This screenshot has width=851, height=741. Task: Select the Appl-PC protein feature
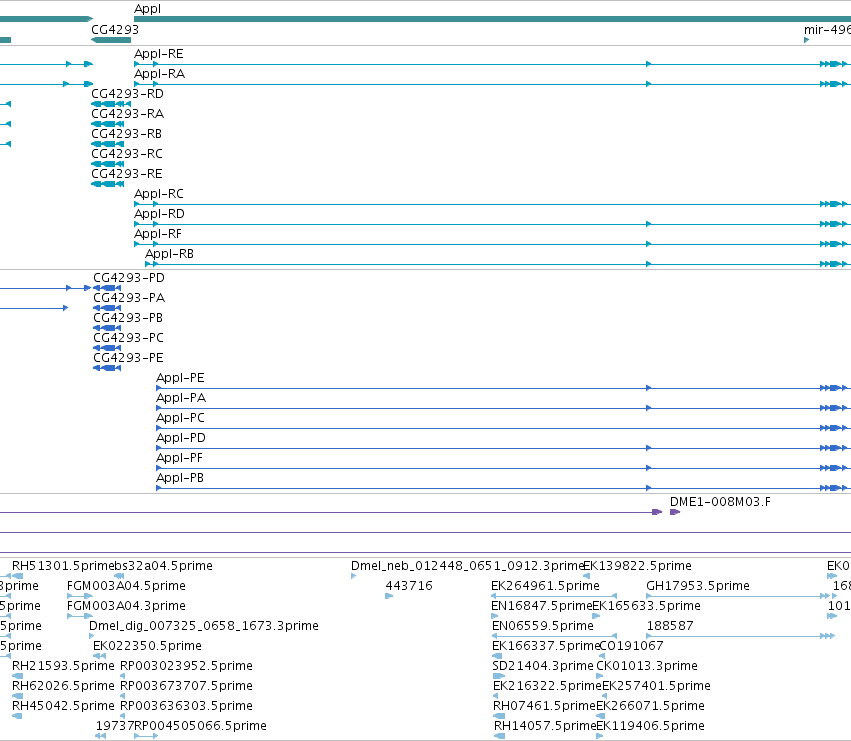pos(180,418)
